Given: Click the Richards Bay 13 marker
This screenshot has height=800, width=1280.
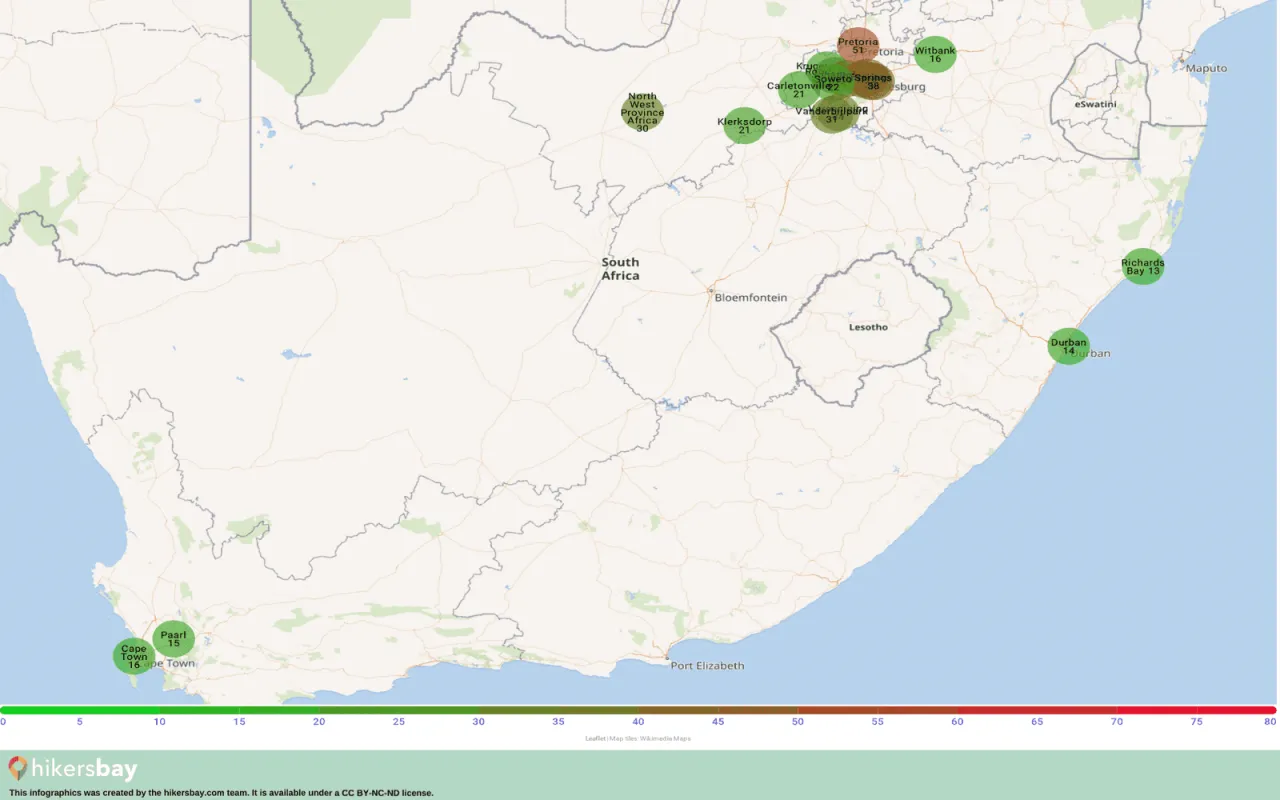Looking at the screenshot, I should [x=1142, y=267].
